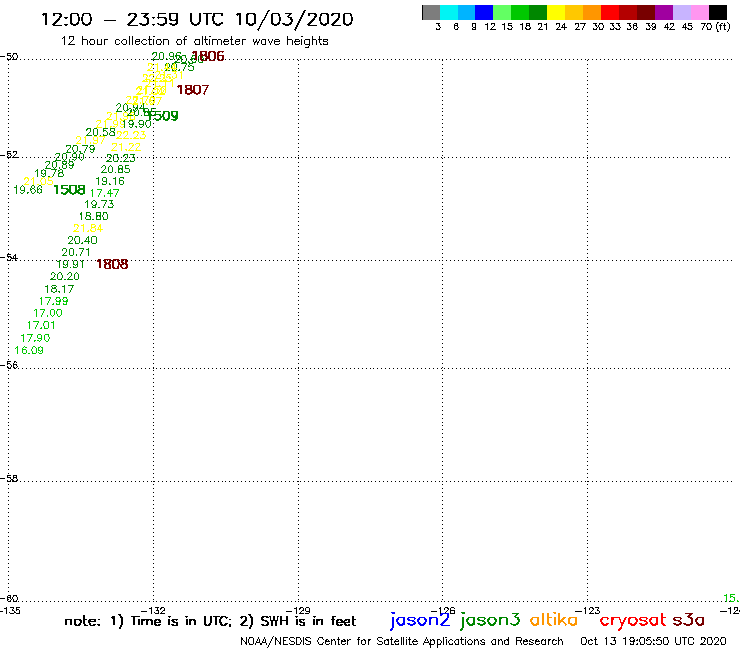
Task: Click the 1806 time marker
Action: point(208,56)
